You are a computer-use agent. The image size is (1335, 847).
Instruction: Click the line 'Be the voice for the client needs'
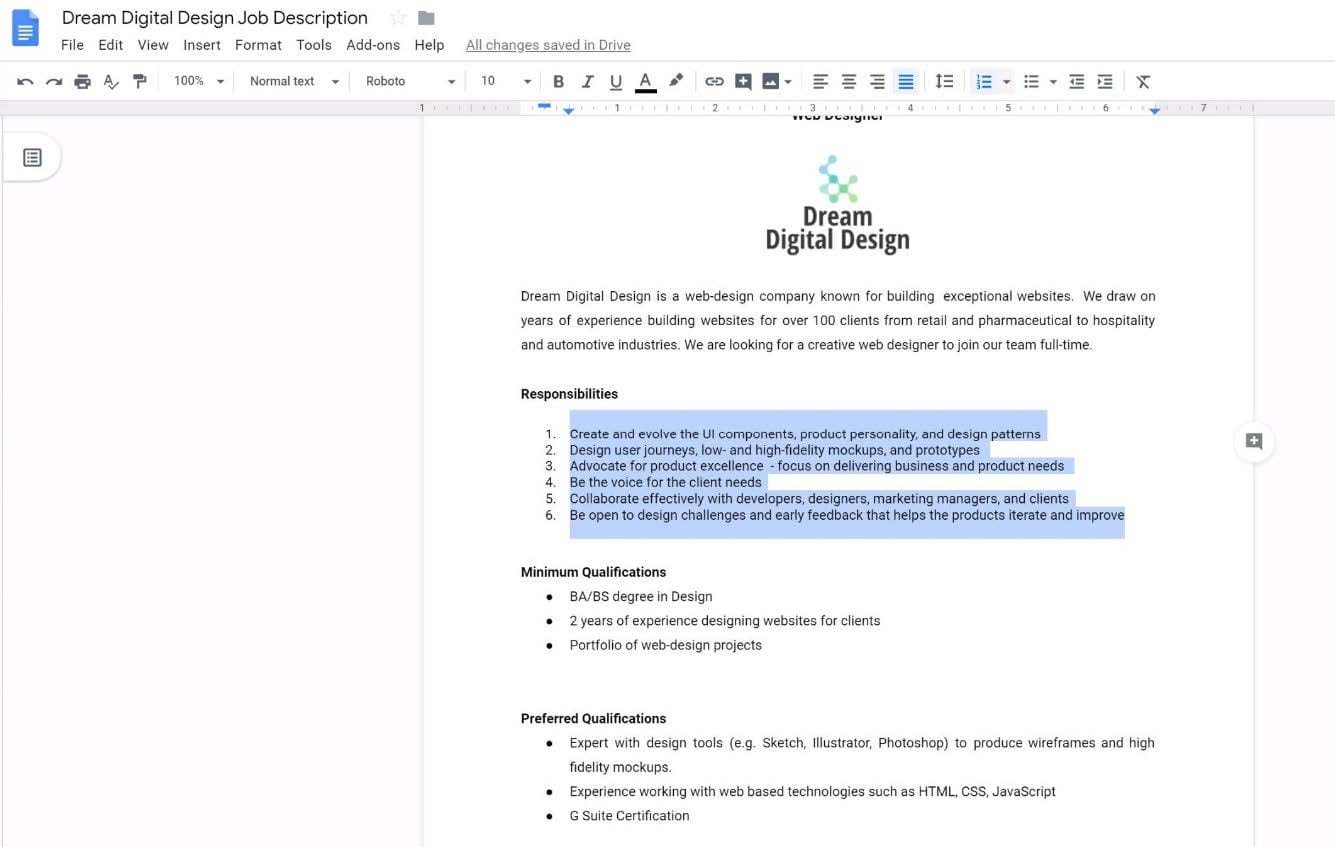tap(665, 482)
